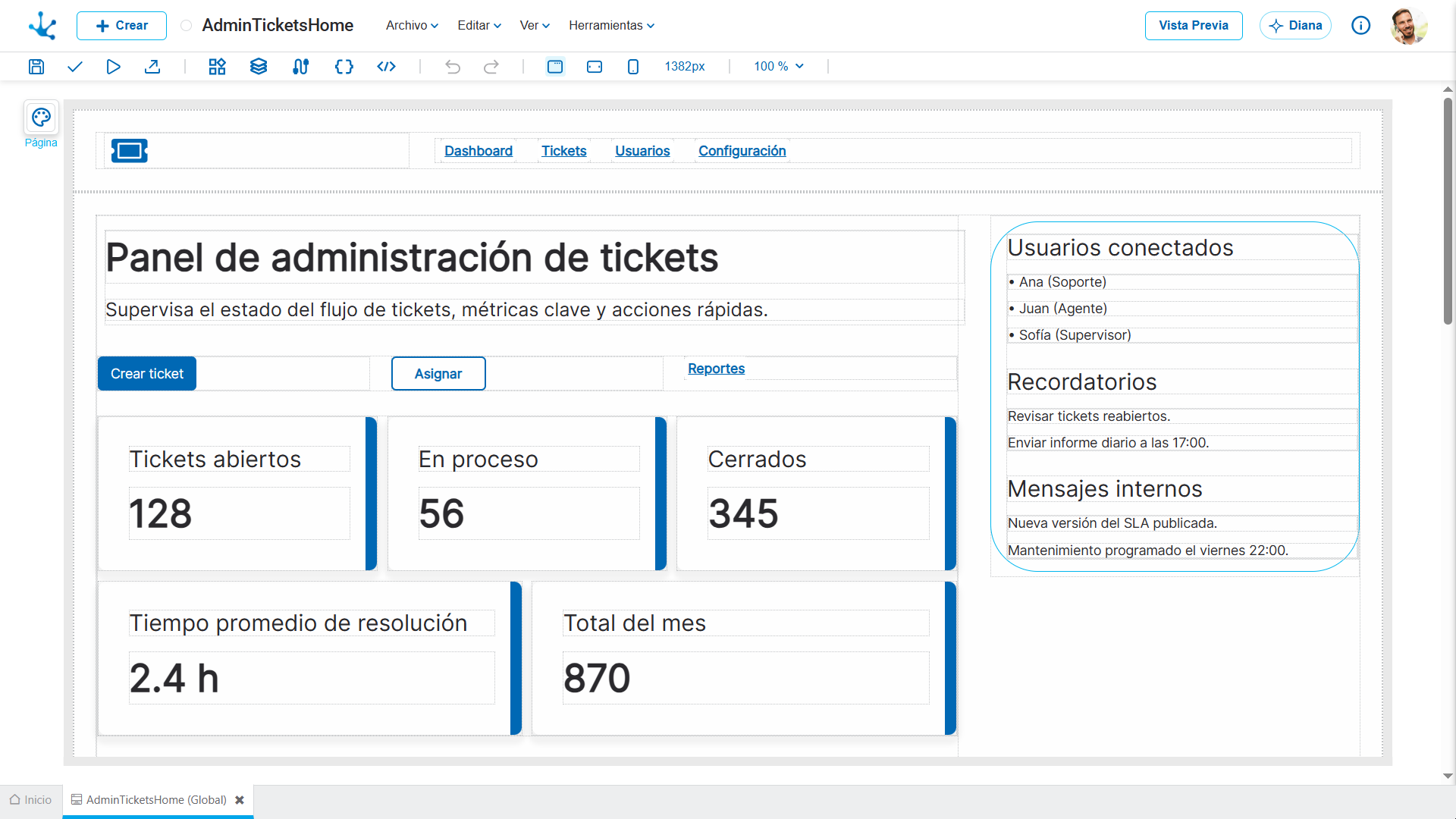The height and width of the screenshot is (819, 1456).
Task: Switch to the Inicio tab
Action: click(30, 800)
